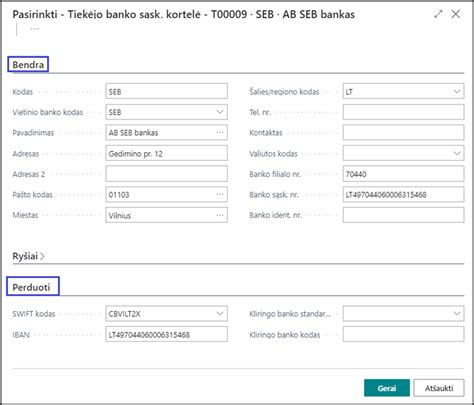The width and height of the screenshot is (474, 405).
Task: Click the Banko sąsk. nr. label
Action: pos(274,195)
